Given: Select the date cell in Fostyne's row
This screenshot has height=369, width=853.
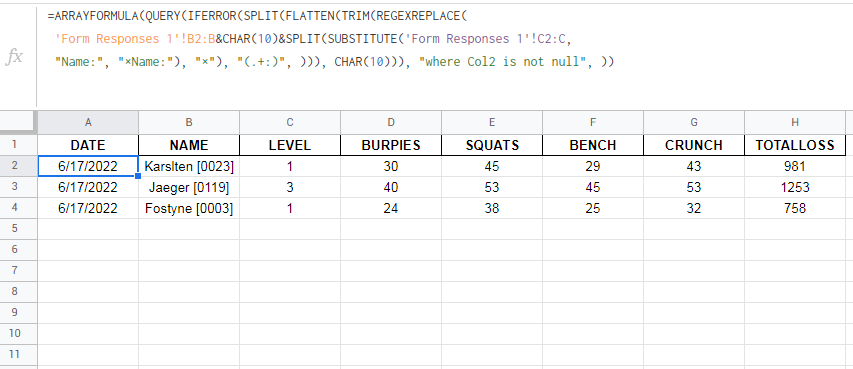Looking at the screenshot, I should pyautogui.click(x=88, y=208).
